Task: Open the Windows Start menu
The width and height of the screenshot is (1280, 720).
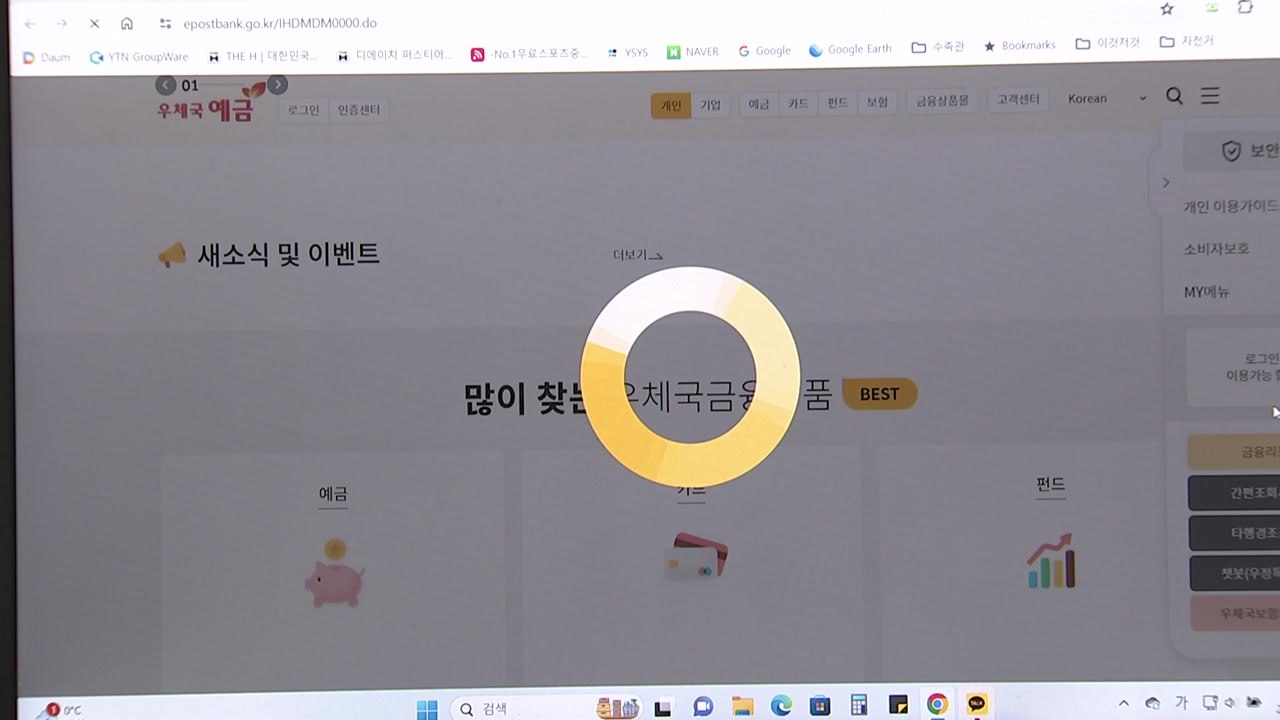Action: [427, 709]
